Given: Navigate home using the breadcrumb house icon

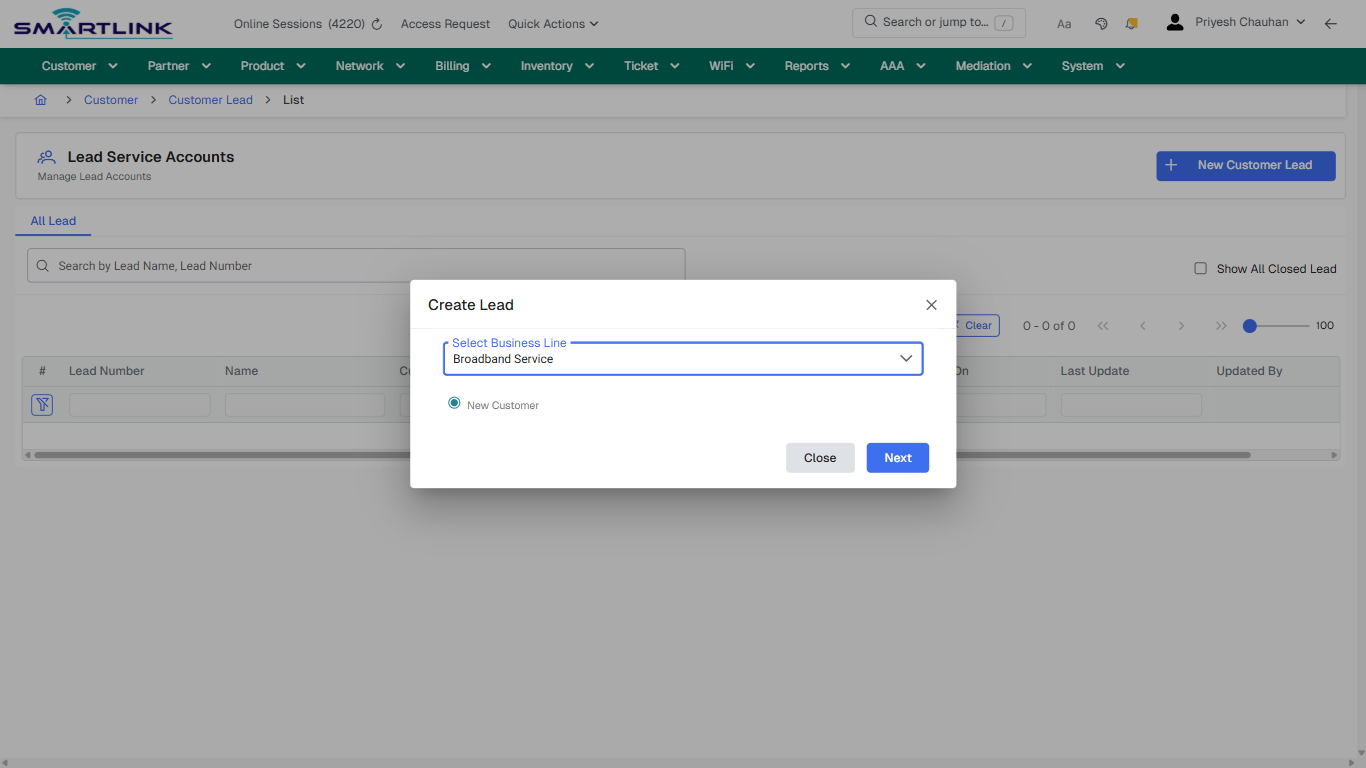Looking at the screenshot, I should 40,99.
